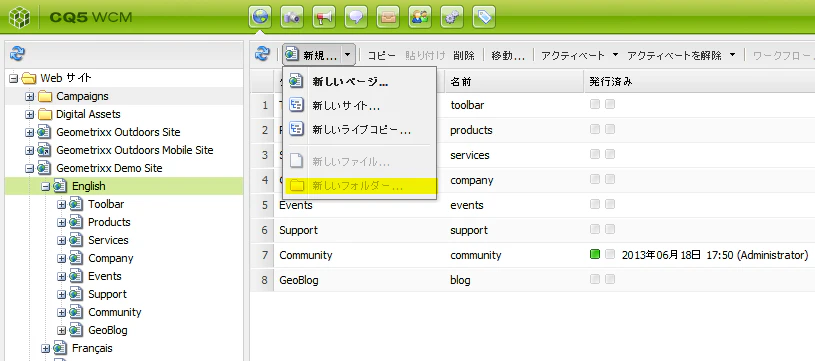Open the Tools gears icon

(452, 17)
